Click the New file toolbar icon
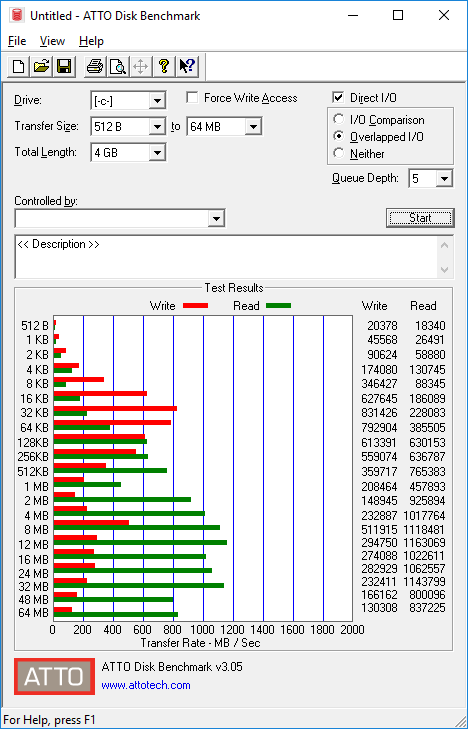Screen dimensions: 468x729 [19, 66]
